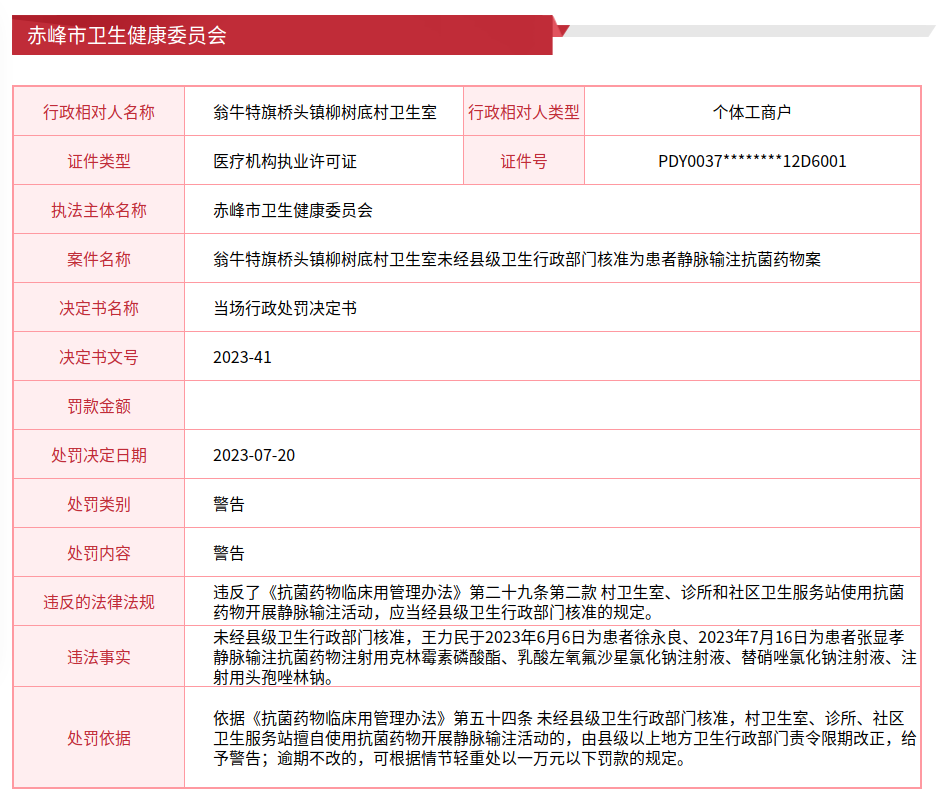Click the case name ending in 抗菌药物案

click(x=517, y=259)
